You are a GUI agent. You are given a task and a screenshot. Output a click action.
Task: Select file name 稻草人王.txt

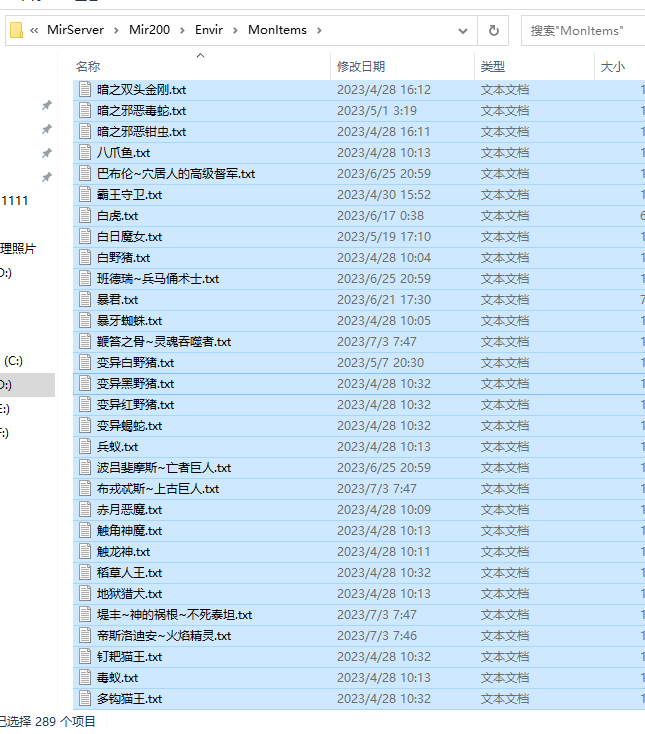(129, 573)
